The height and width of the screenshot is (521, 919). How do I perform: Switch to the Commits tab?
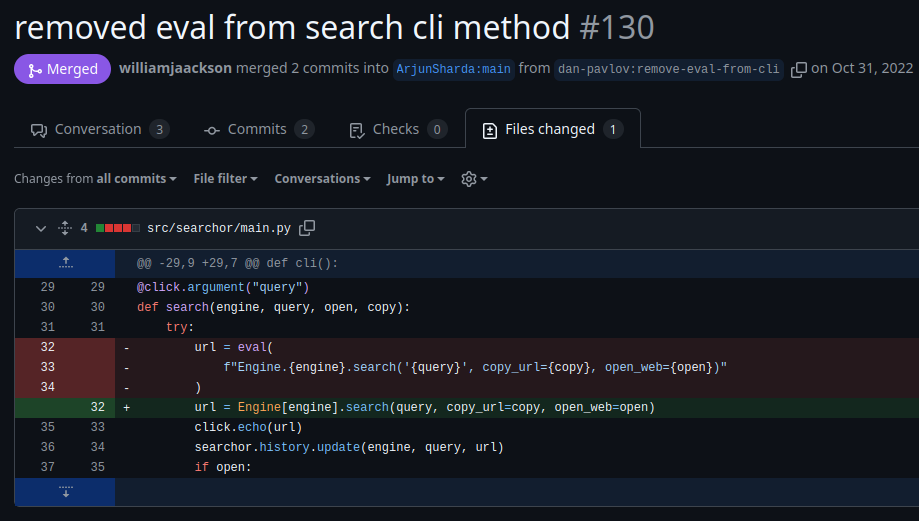258,129
